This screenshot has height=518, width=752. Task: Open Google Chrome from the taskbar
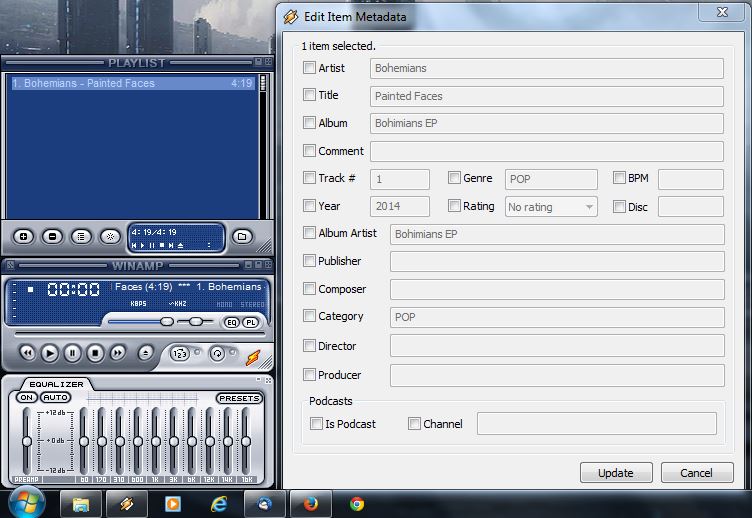pyautogui.click(x=356, y=504)
